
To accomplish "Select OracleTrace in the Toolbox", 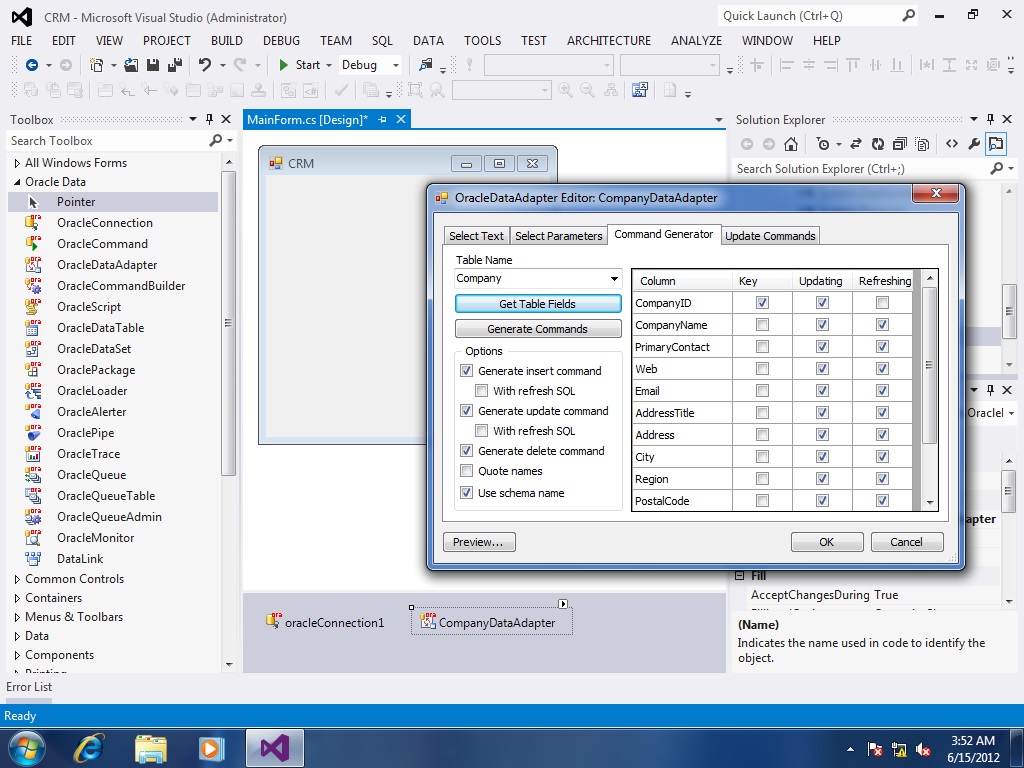I will click(x=88, y=454).
